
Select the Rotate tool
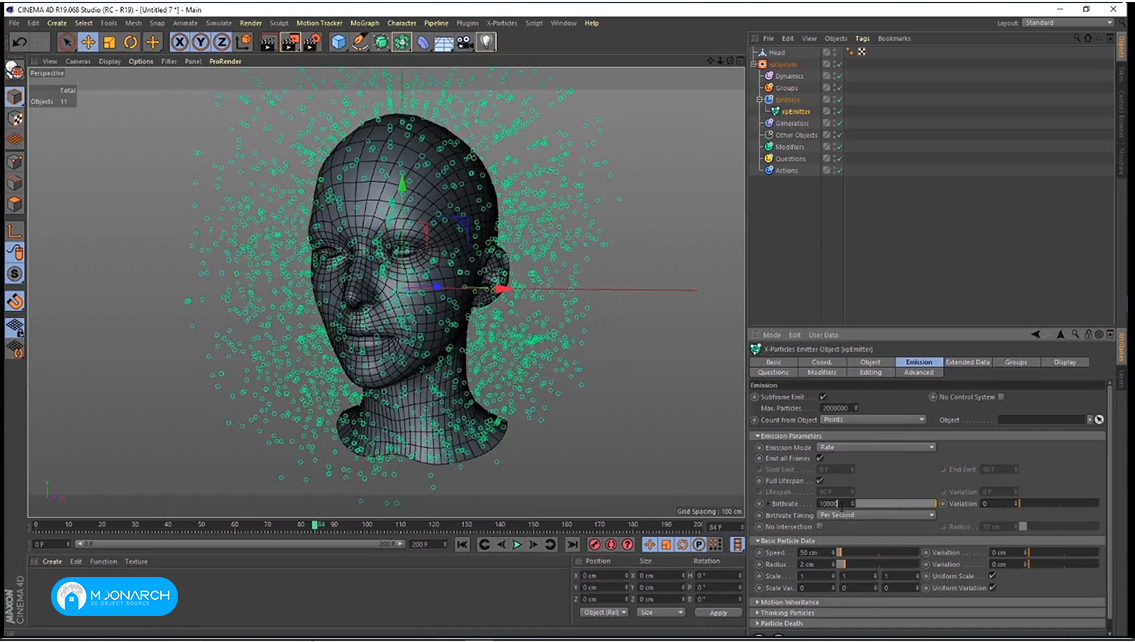[130, 42]
